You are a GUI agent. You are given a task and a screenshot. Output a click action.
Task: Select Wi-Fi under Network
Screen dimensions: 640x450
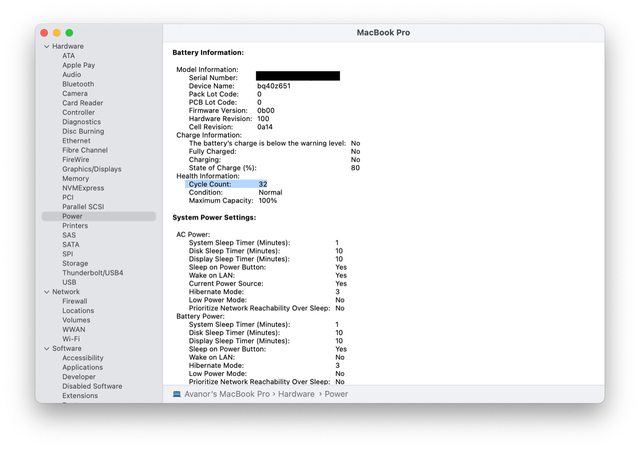point(71,339)
